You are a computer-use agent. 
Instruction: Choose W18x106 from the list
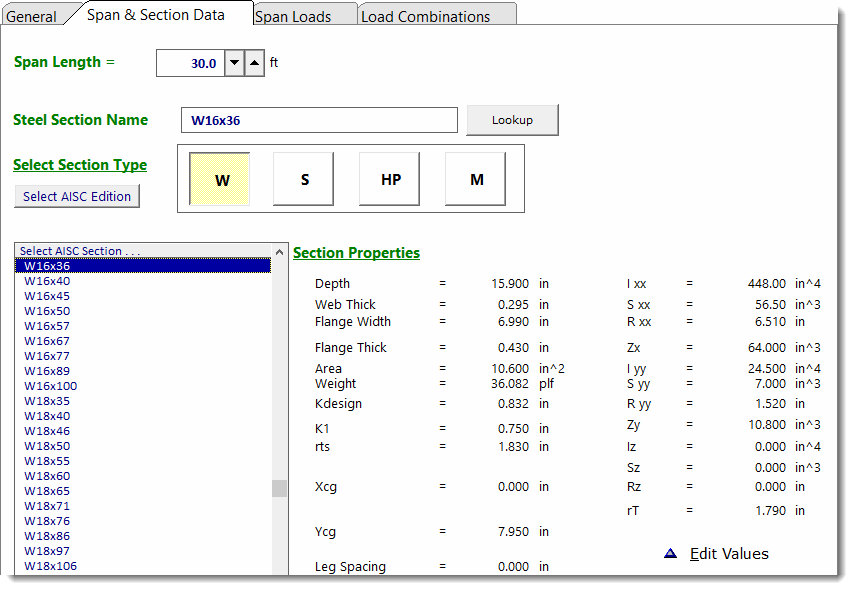(50, 566)
